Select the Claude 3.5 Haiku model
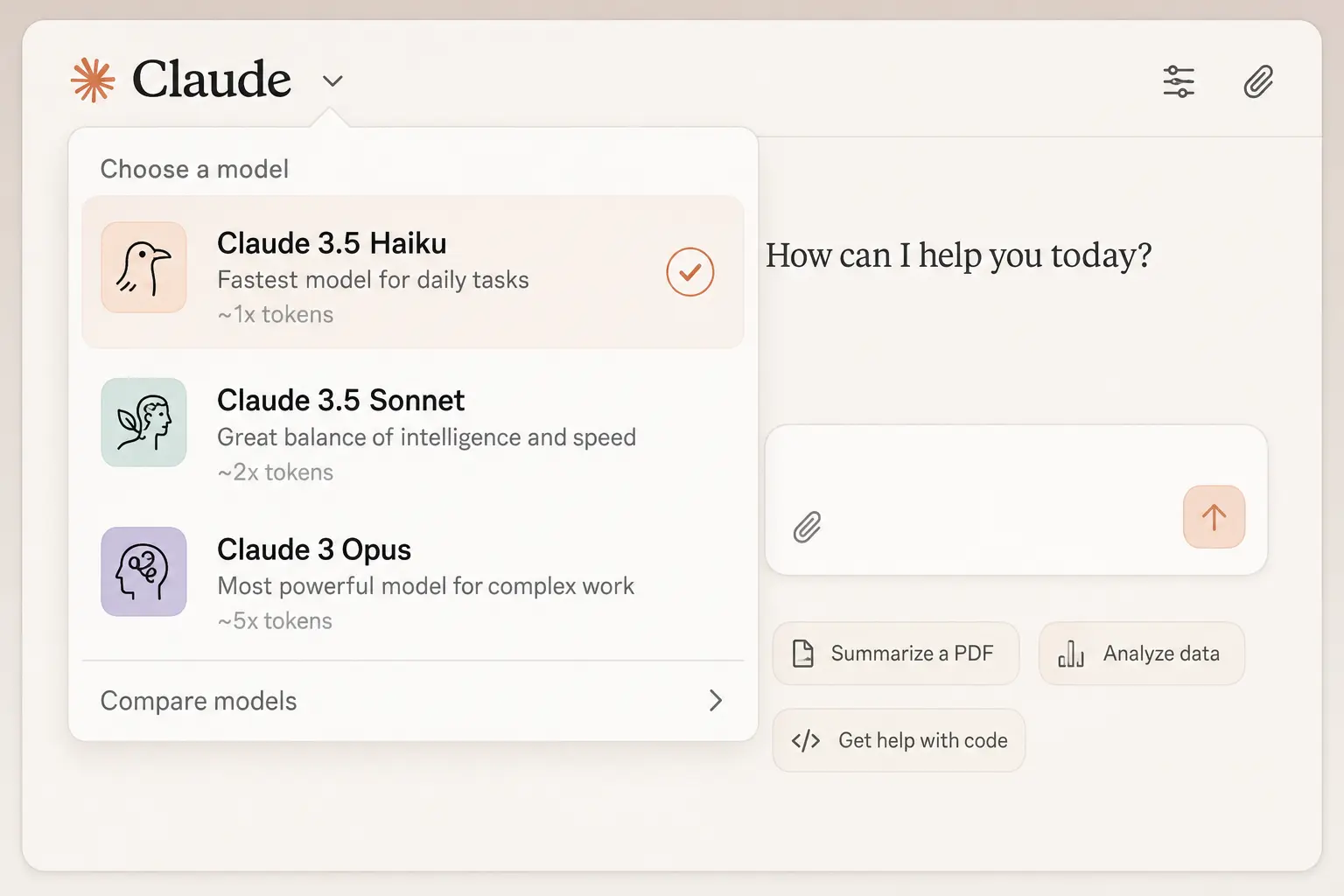This screenshot has width=1344, height=896. 413,272
